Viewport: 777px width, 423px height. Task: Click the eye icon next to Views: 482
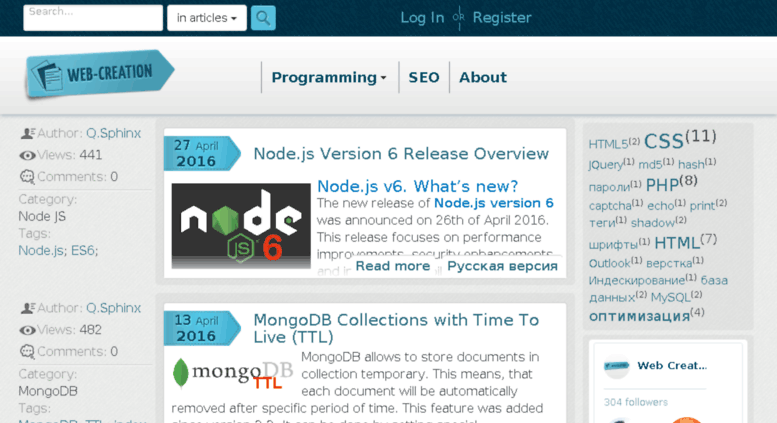27,330
